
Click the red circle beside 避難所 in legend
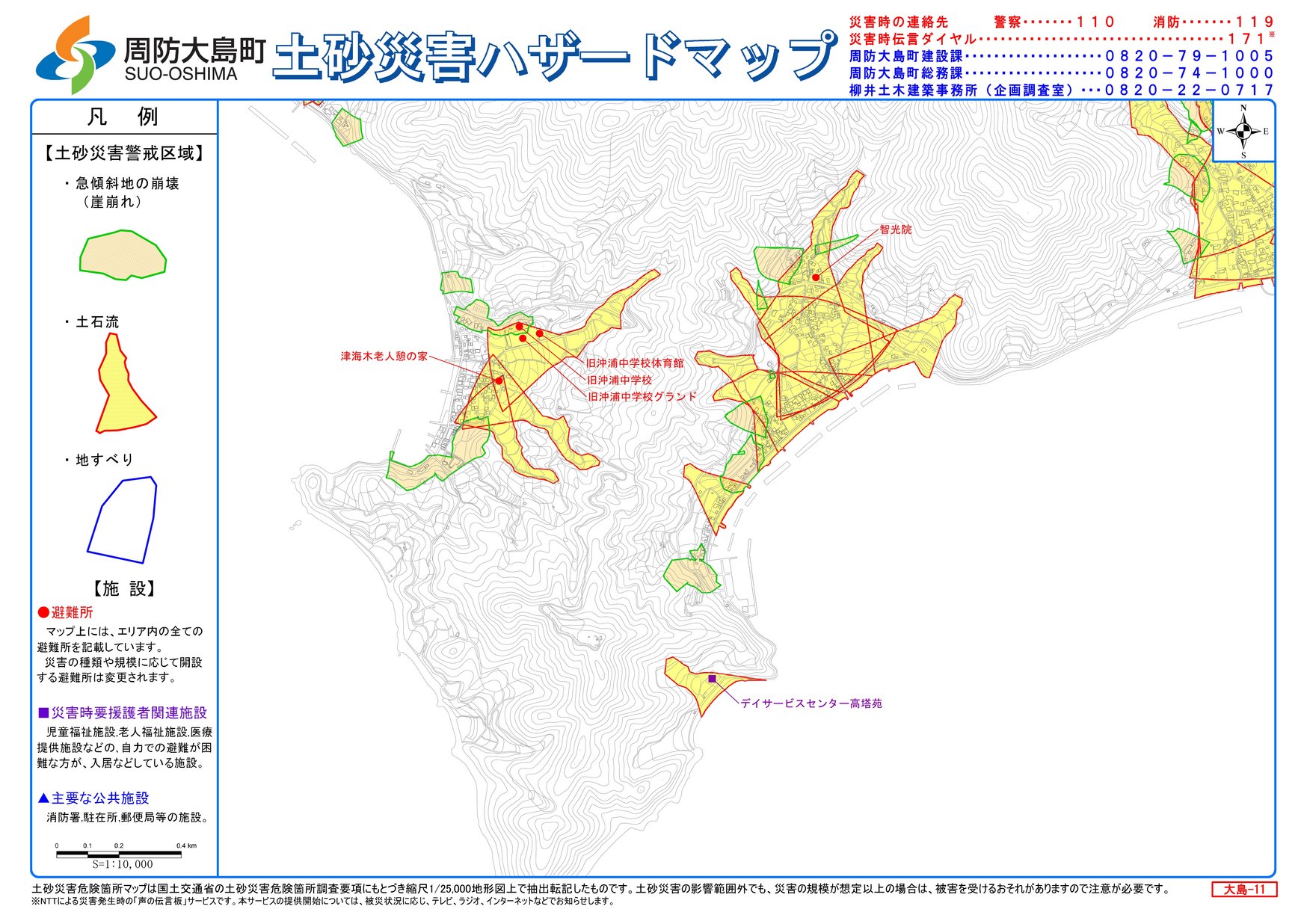pos(43,613)
